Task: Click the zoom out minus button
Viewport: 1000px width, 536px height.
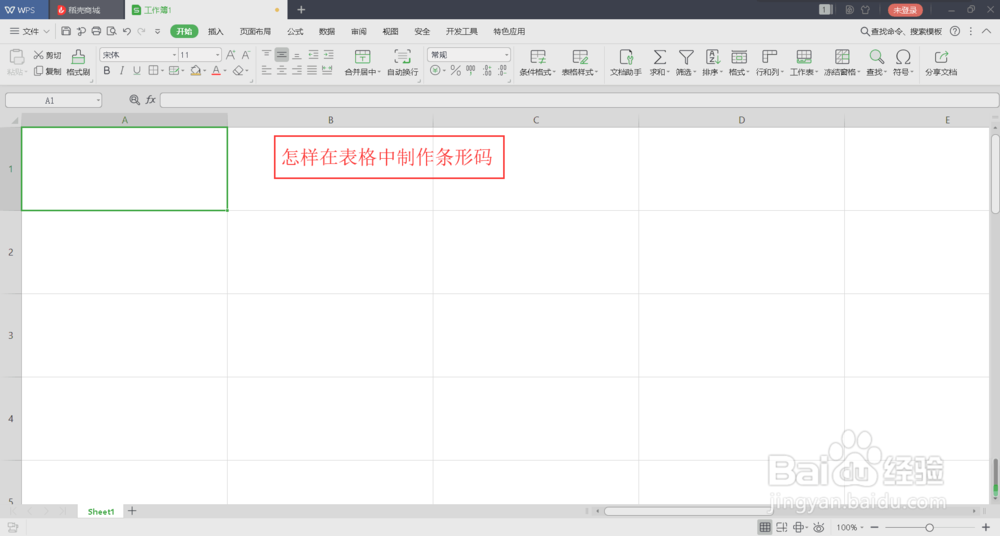Action: click(x=874, y=527)
